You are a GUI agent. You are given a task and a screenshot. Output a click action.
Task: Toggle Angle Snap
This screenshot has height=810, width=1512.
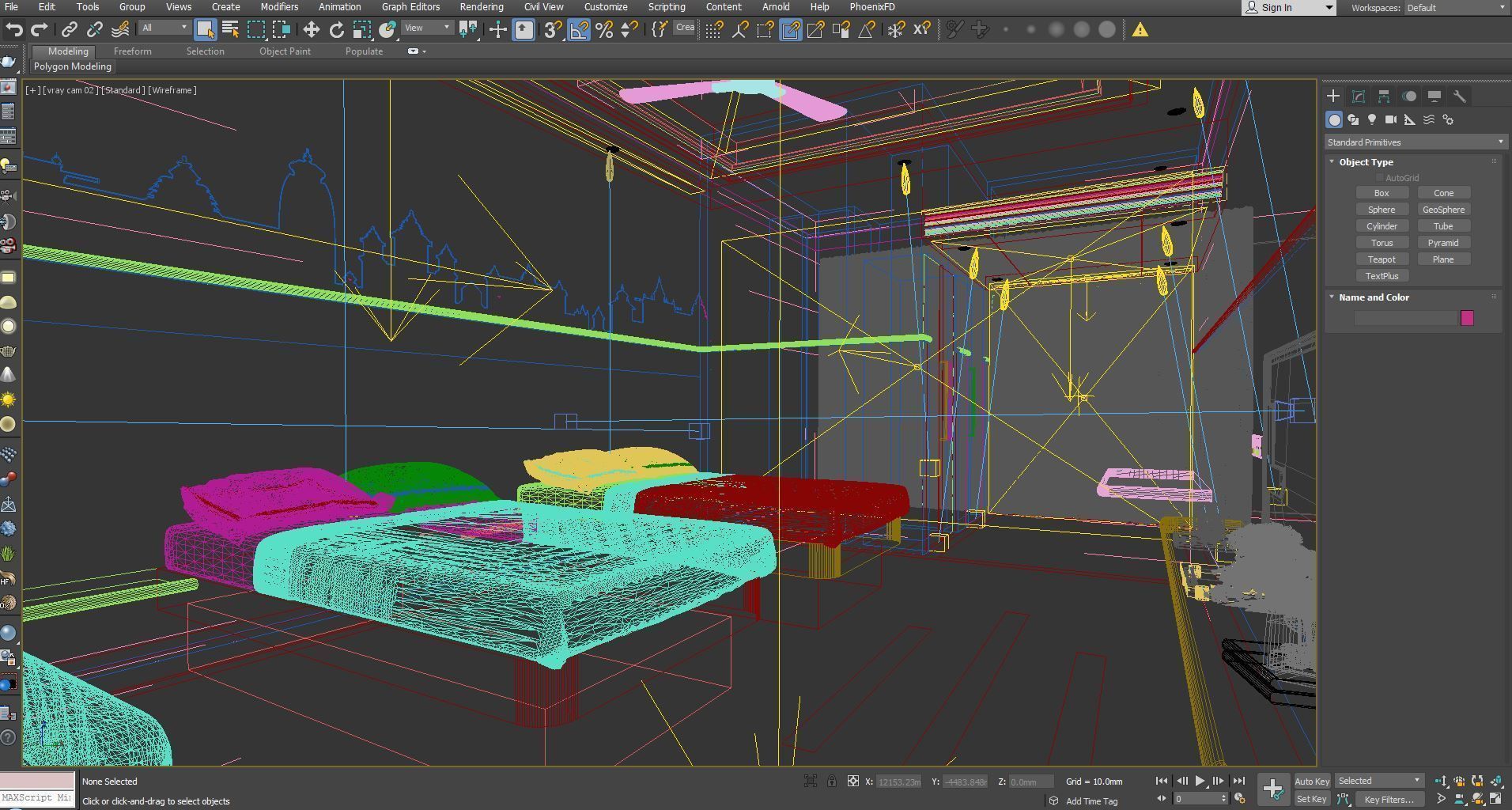click(579, 30)
